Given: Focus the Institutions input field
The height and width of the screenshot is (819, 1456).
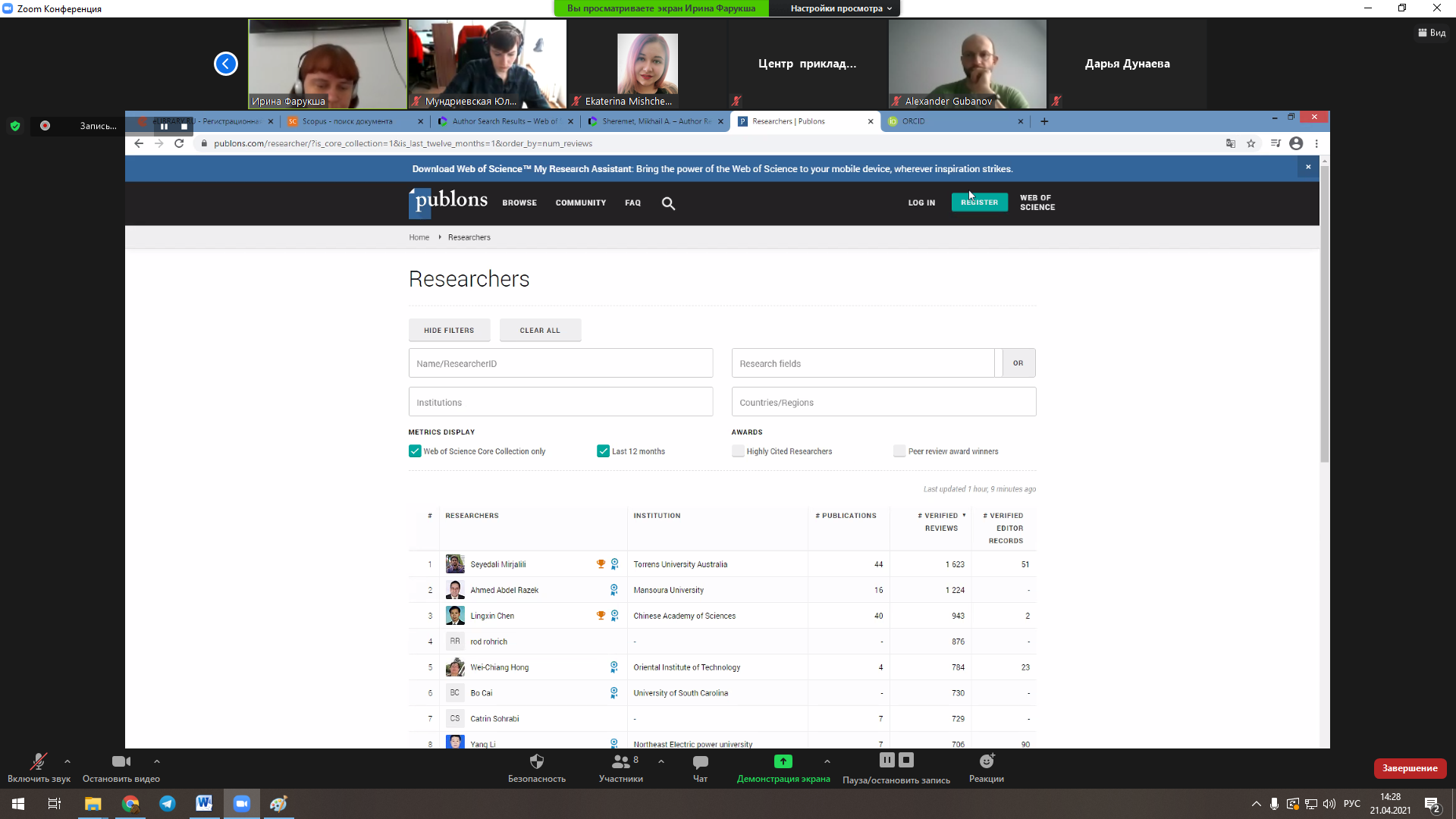Looking at the screenshot, I should pyautogui.click(x=560, y=402).
